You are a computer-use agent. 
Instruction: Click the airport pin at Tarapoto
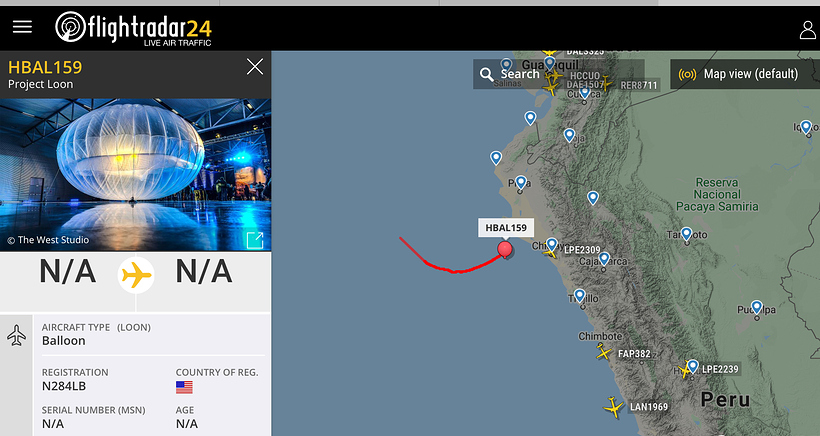click(687, 235)
